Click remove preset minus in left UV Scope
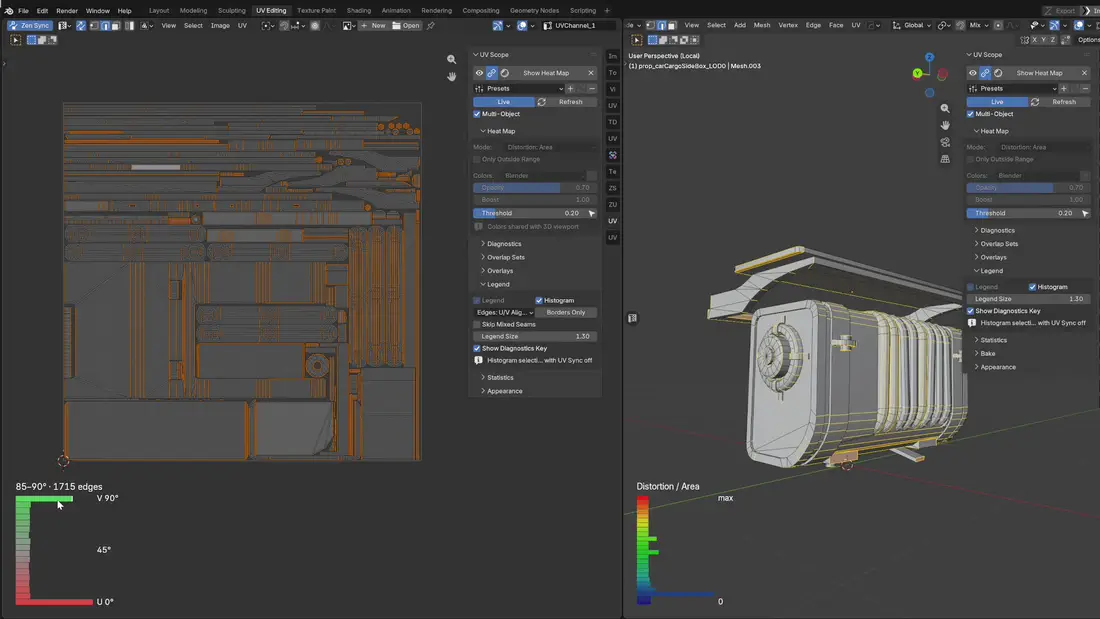Viewport: 1100px width, 619px height. point(591,88)
